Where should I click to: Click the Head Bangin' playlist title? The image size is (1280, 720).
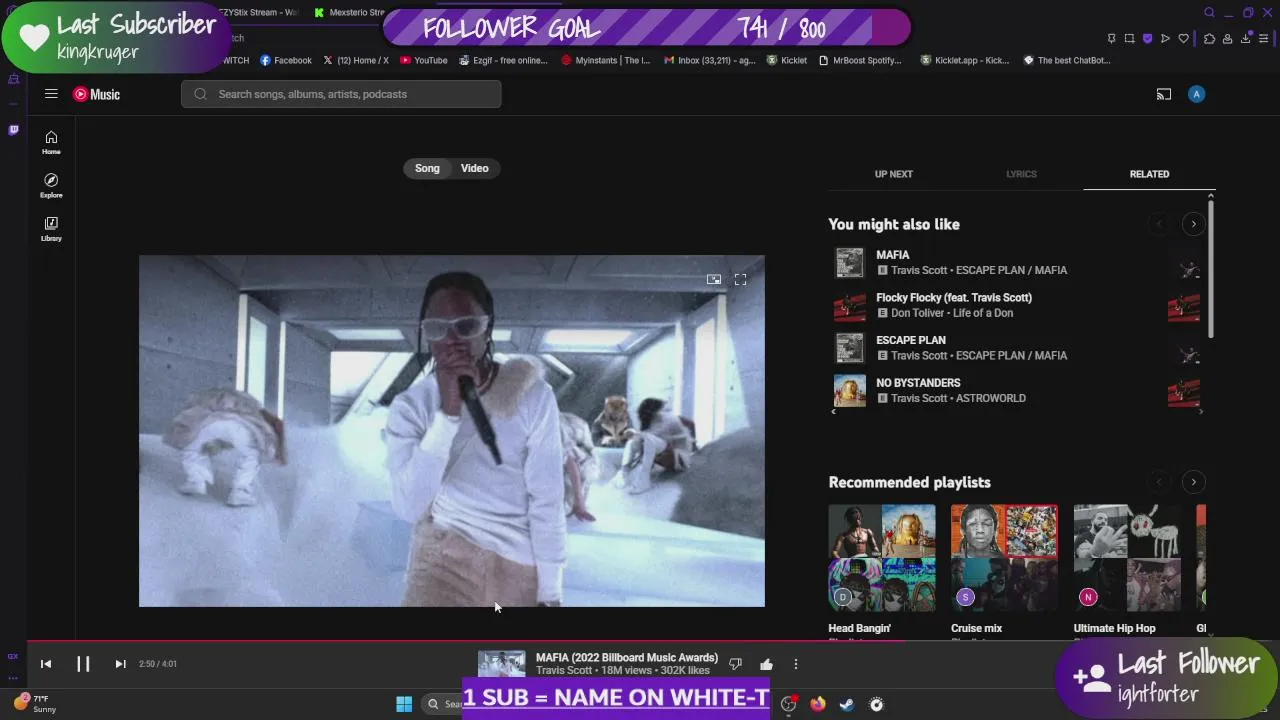coord(859,628)
